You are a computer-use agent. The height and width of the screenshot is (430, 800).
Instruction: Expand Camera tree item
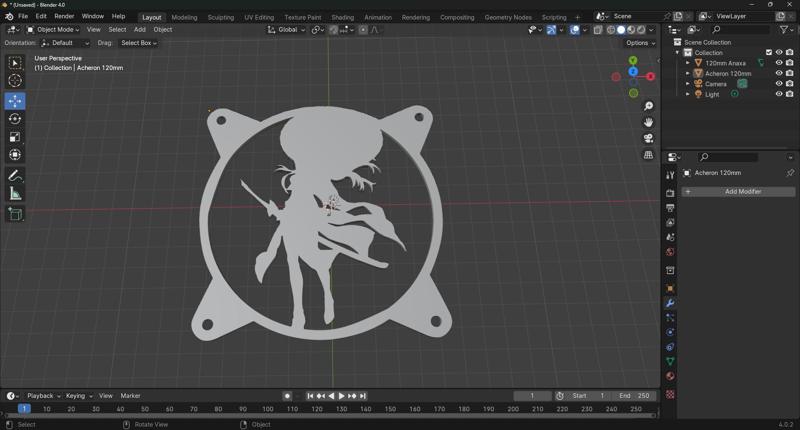click(x=688, y=84)
